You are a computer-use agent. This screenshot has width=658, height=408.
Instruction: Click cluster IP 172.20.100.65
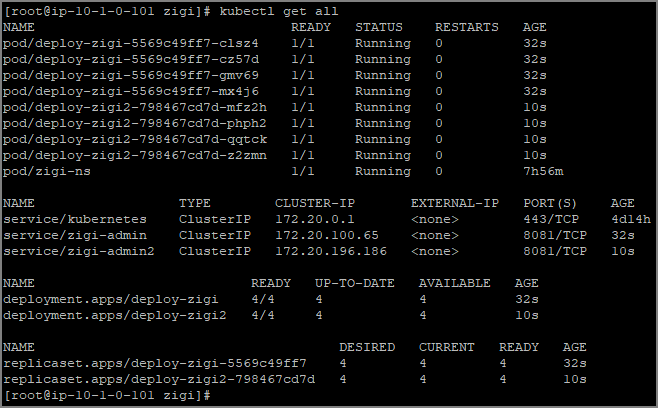coord(326,235)
